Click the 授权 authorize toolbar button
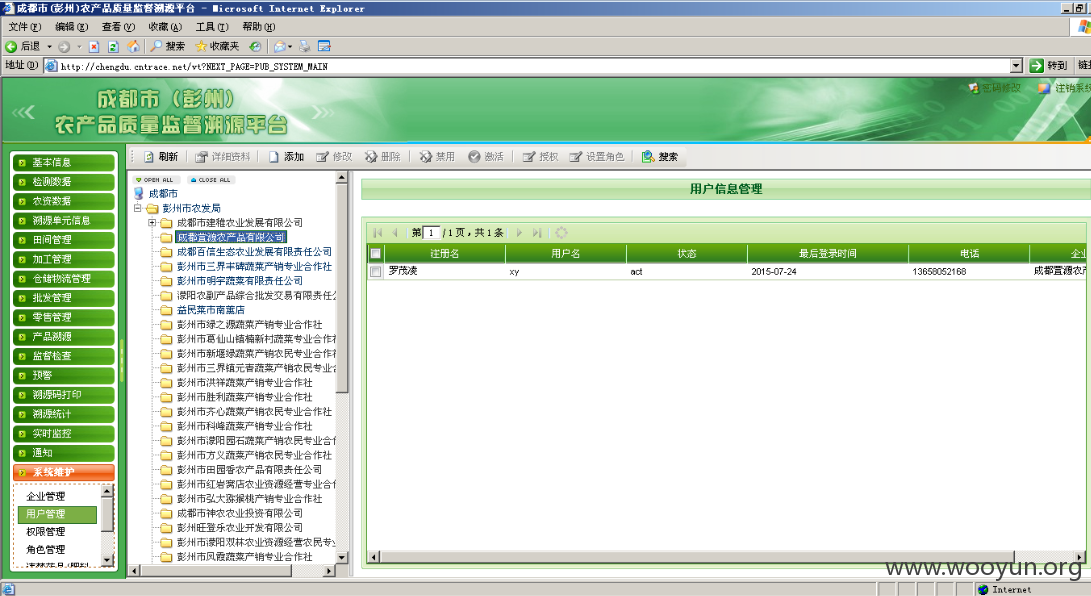The height and width of the screenshot is (596, 1091). point(540,156)
